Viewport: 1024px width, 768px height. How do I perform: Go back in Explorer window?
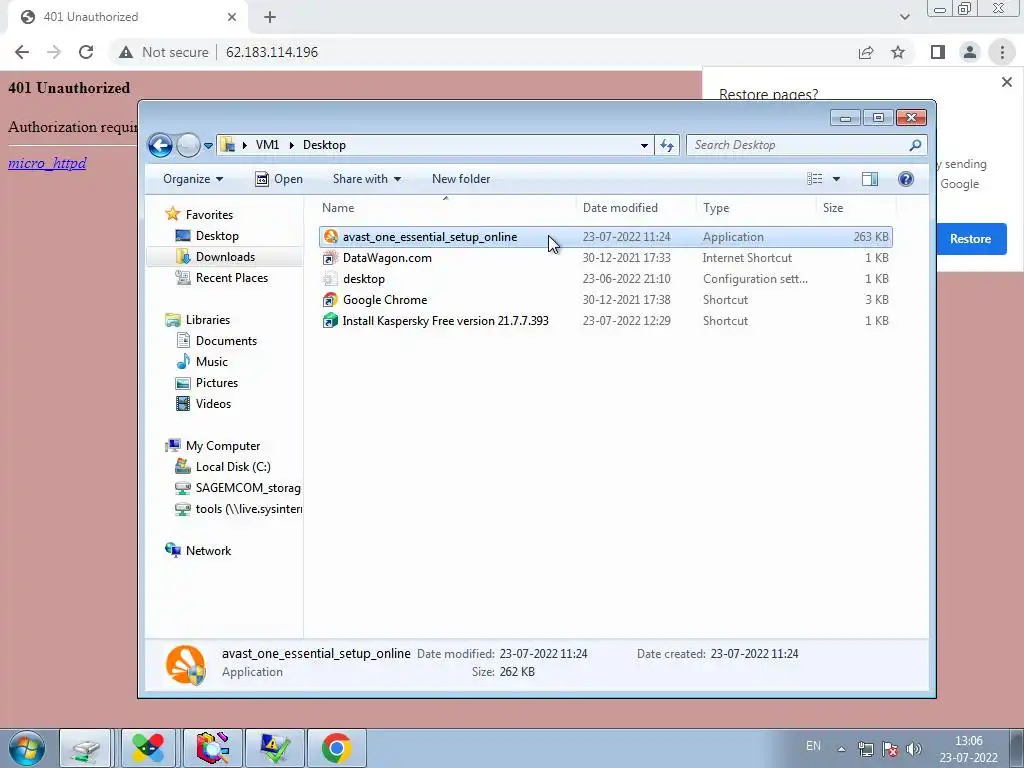(x=160, y=145)
